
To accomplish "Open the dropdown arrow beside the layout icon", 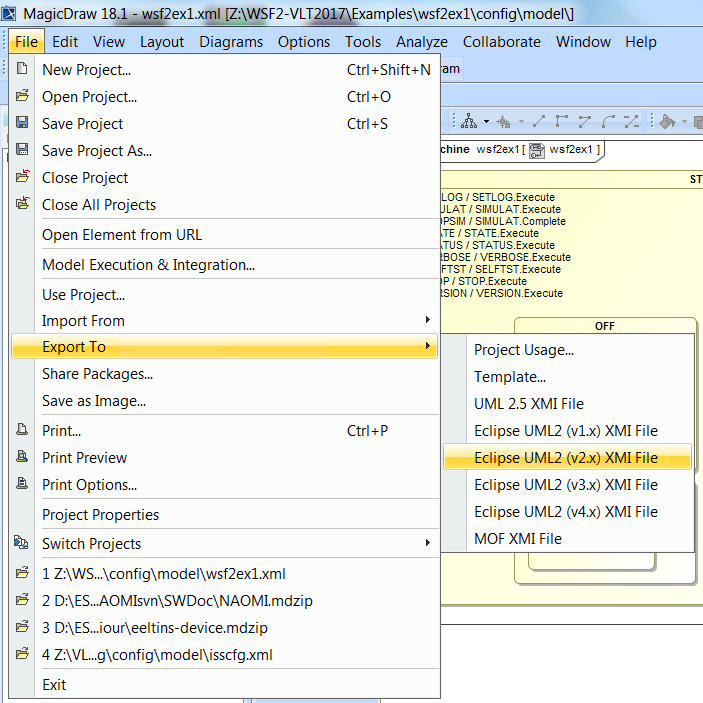I will 486,121.
